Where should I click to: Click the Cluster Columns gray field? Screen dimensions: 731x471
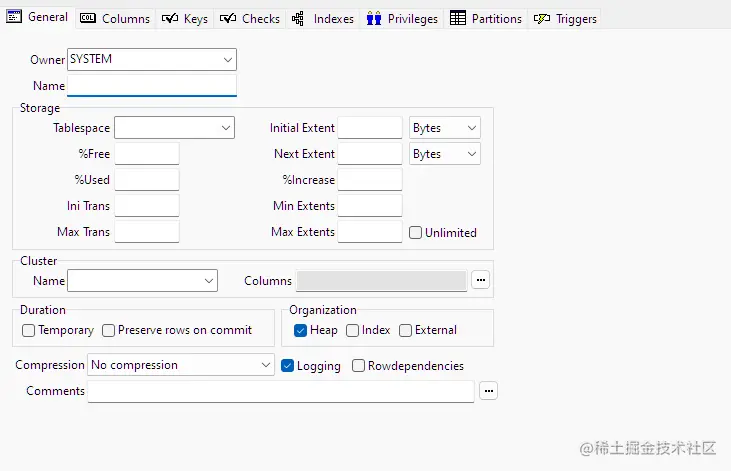coord(381,281)
